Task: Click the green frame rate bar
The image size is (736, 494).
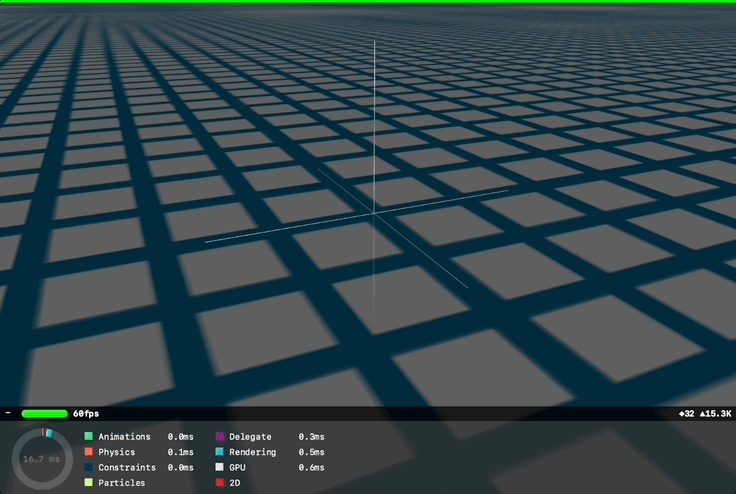Action: click(x=45, y=414)
